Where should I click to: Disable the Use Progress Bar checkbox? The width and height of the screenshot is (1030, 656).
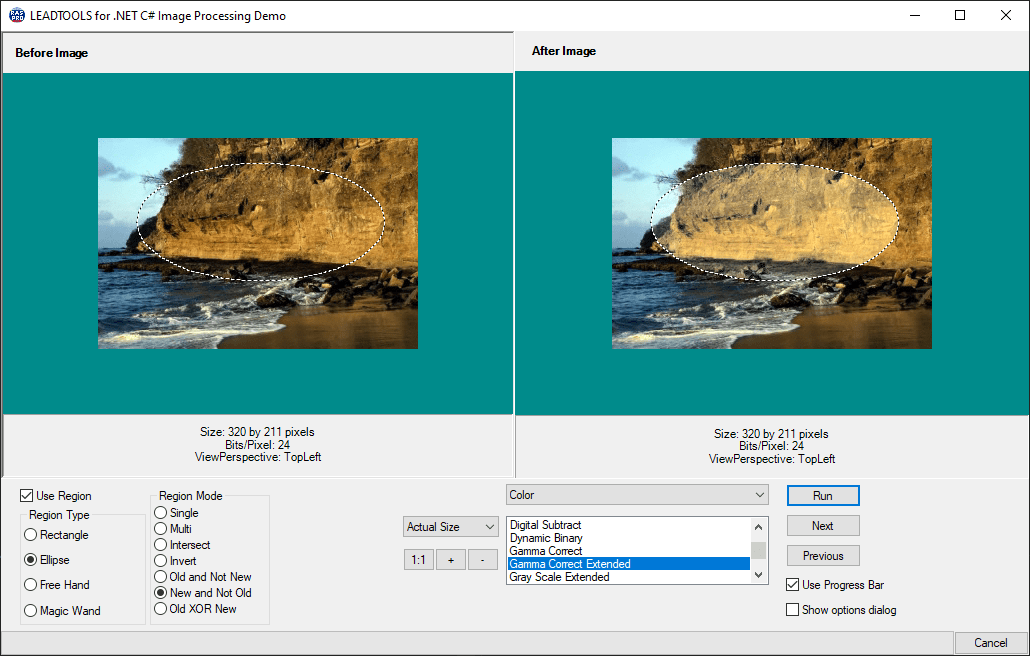click(x=791, y=584)
